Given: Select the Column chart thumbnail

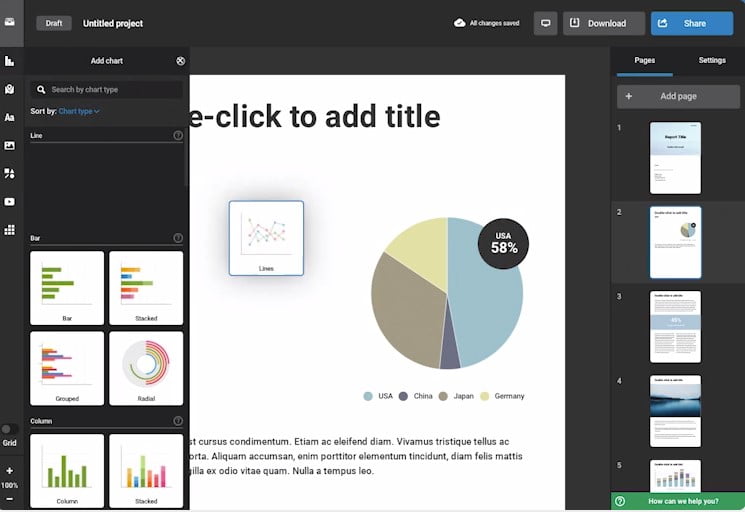Looking at the screenshot, I should click(67, 471).
